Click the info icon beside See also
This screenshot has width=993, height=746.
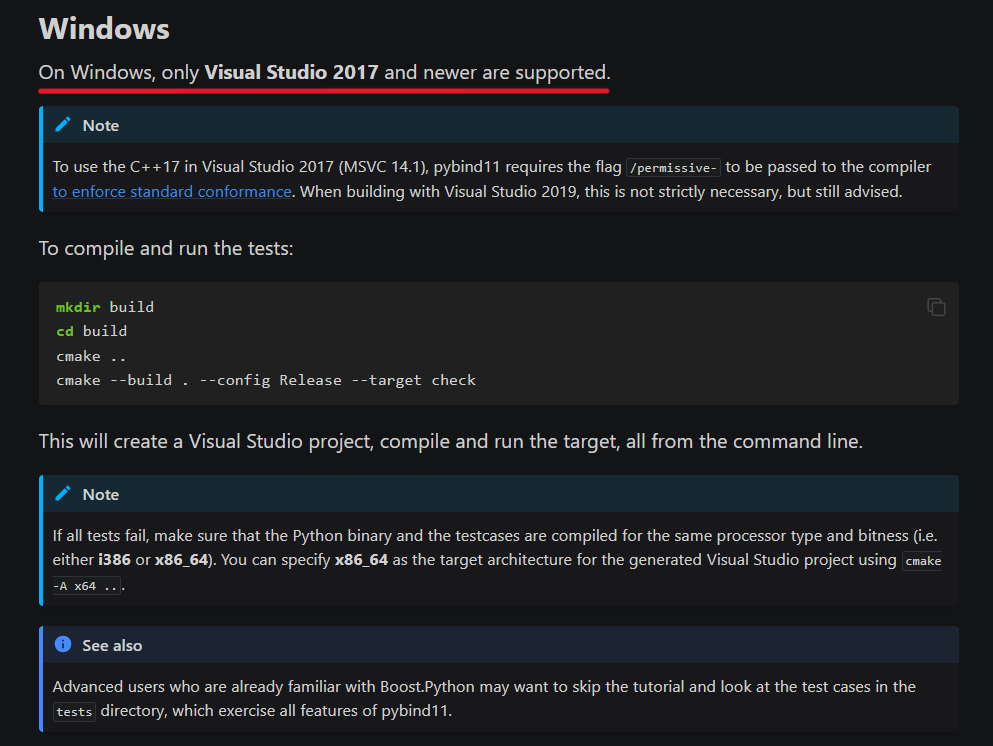tap(63, 645)
